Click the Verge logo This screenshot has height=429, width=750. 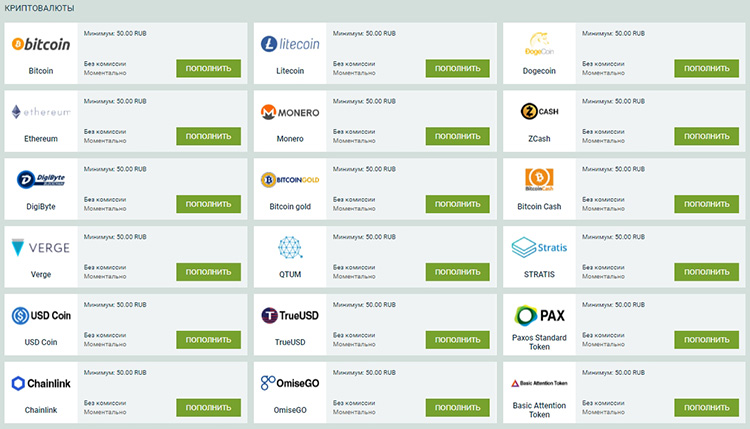[41, 247]
